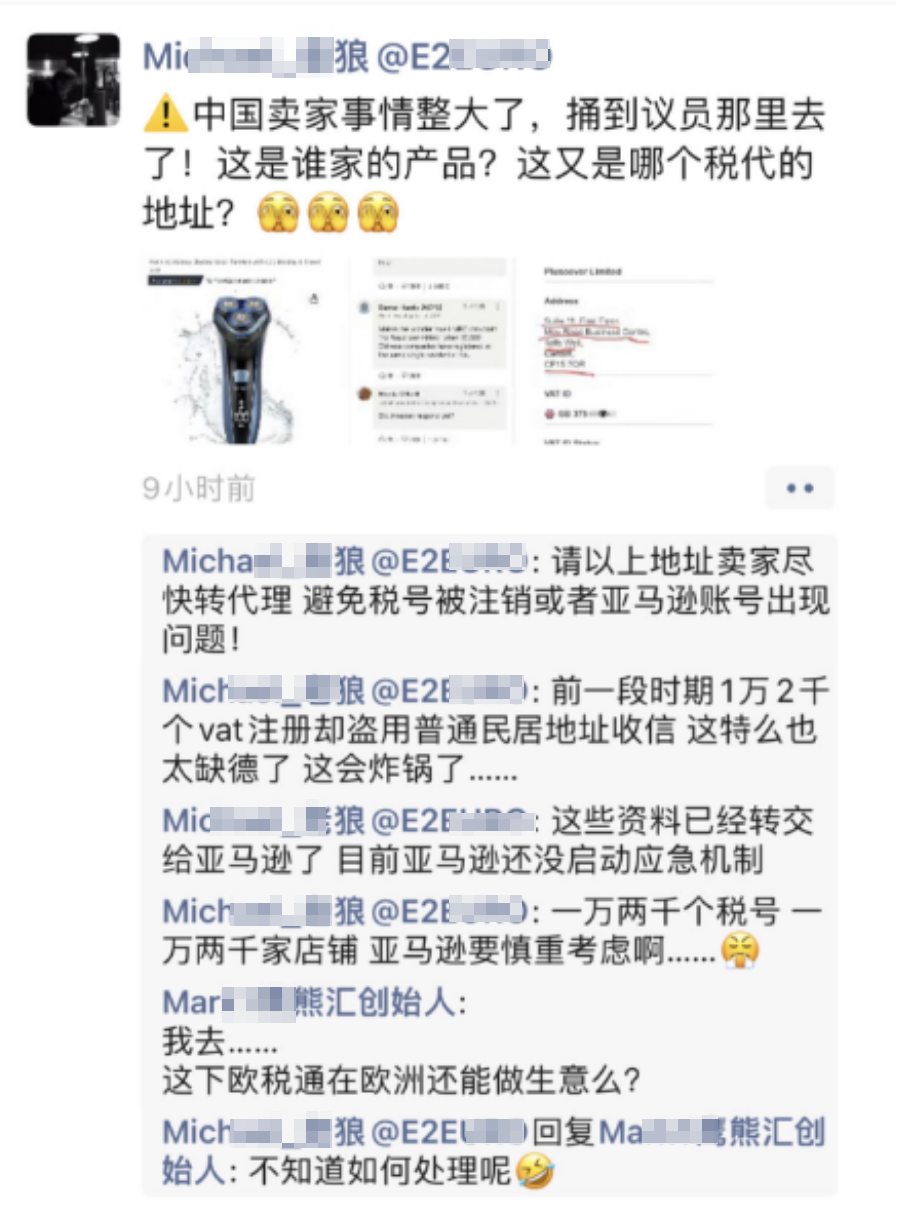This screenshot has height=1218, width=898.
Task: Tap the third shocked face emoji
Action: pos(378,212)
